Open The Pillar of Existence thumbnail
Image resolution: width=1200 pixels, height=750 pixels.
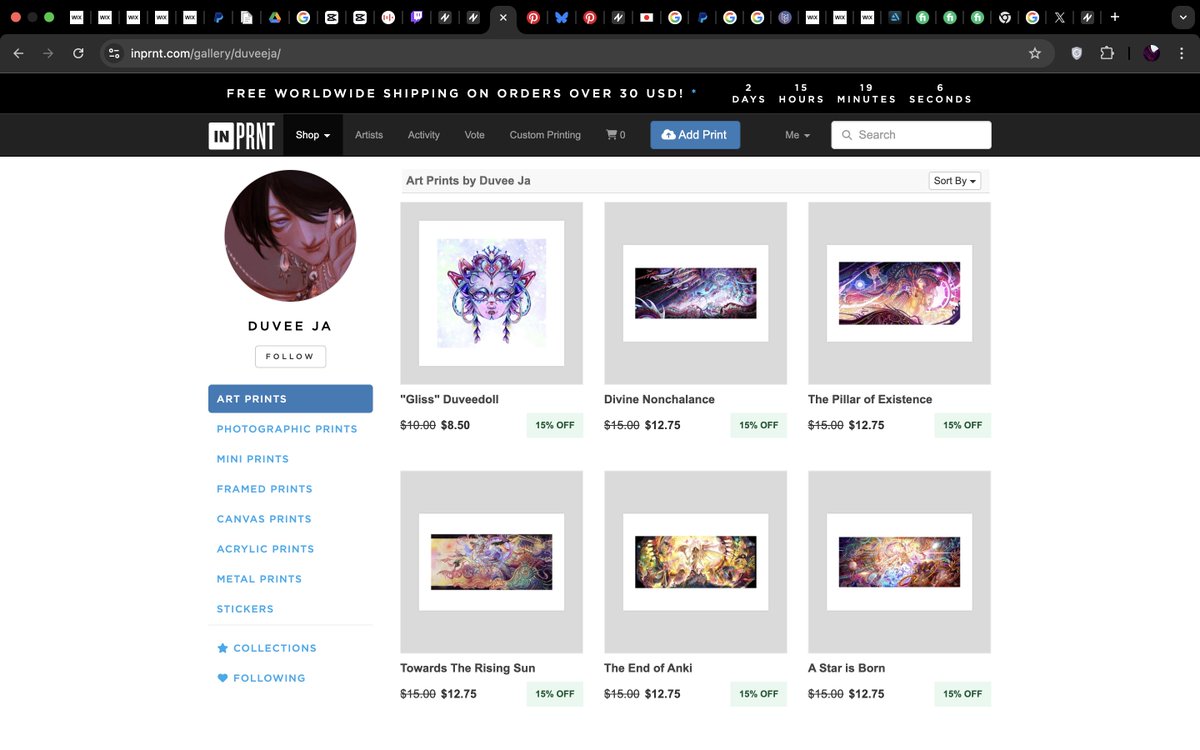pos(899,293)
